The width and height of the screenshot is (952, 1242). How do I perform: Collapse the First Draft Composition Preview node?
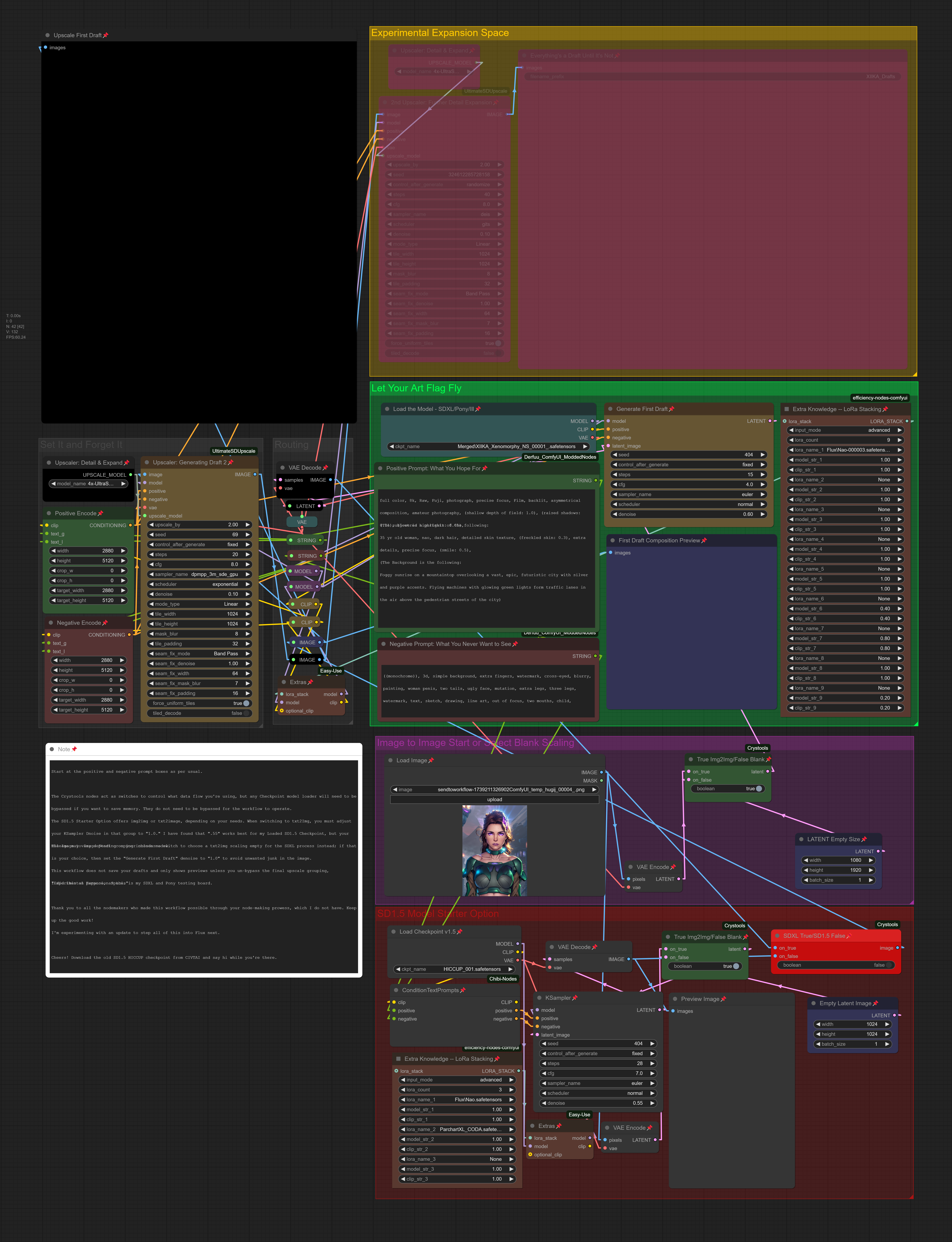613,541
